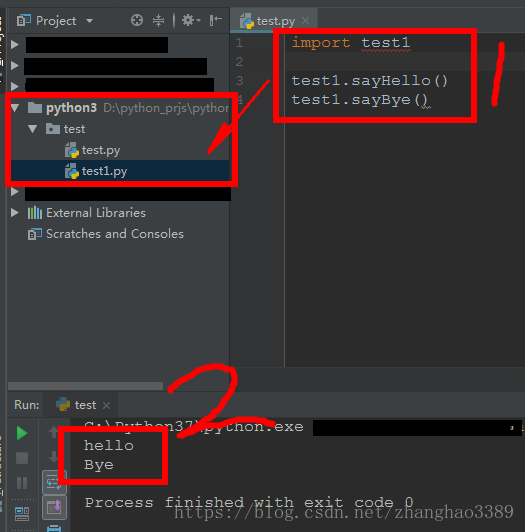This screenshot has width=525, height=532.
Task: Stop the process with the stop button
Action: (x=22, y=458)
